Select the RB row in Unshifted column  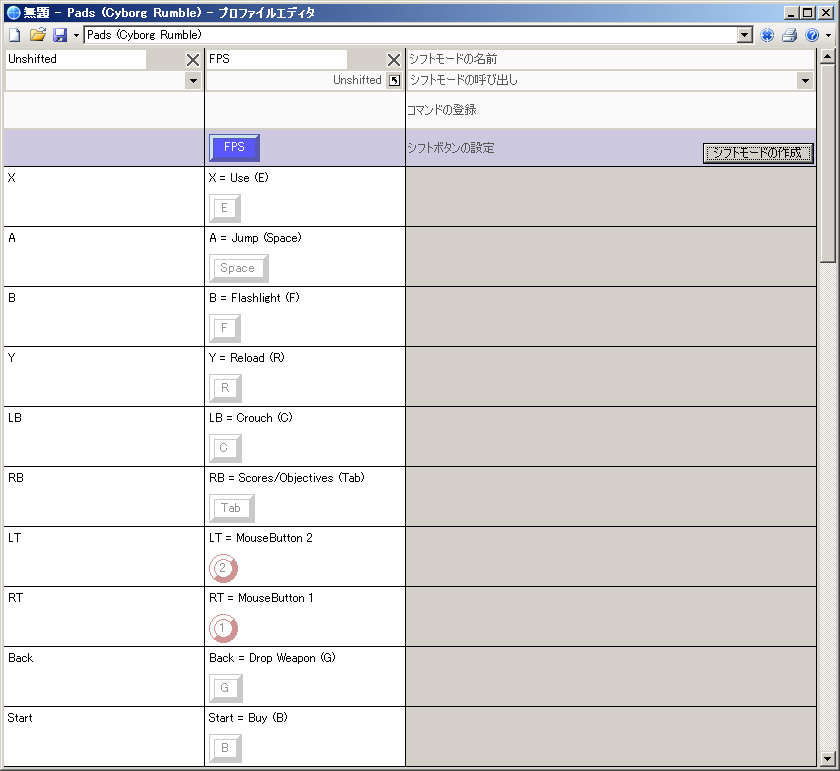pyautogui.click(x=104, y=496)
